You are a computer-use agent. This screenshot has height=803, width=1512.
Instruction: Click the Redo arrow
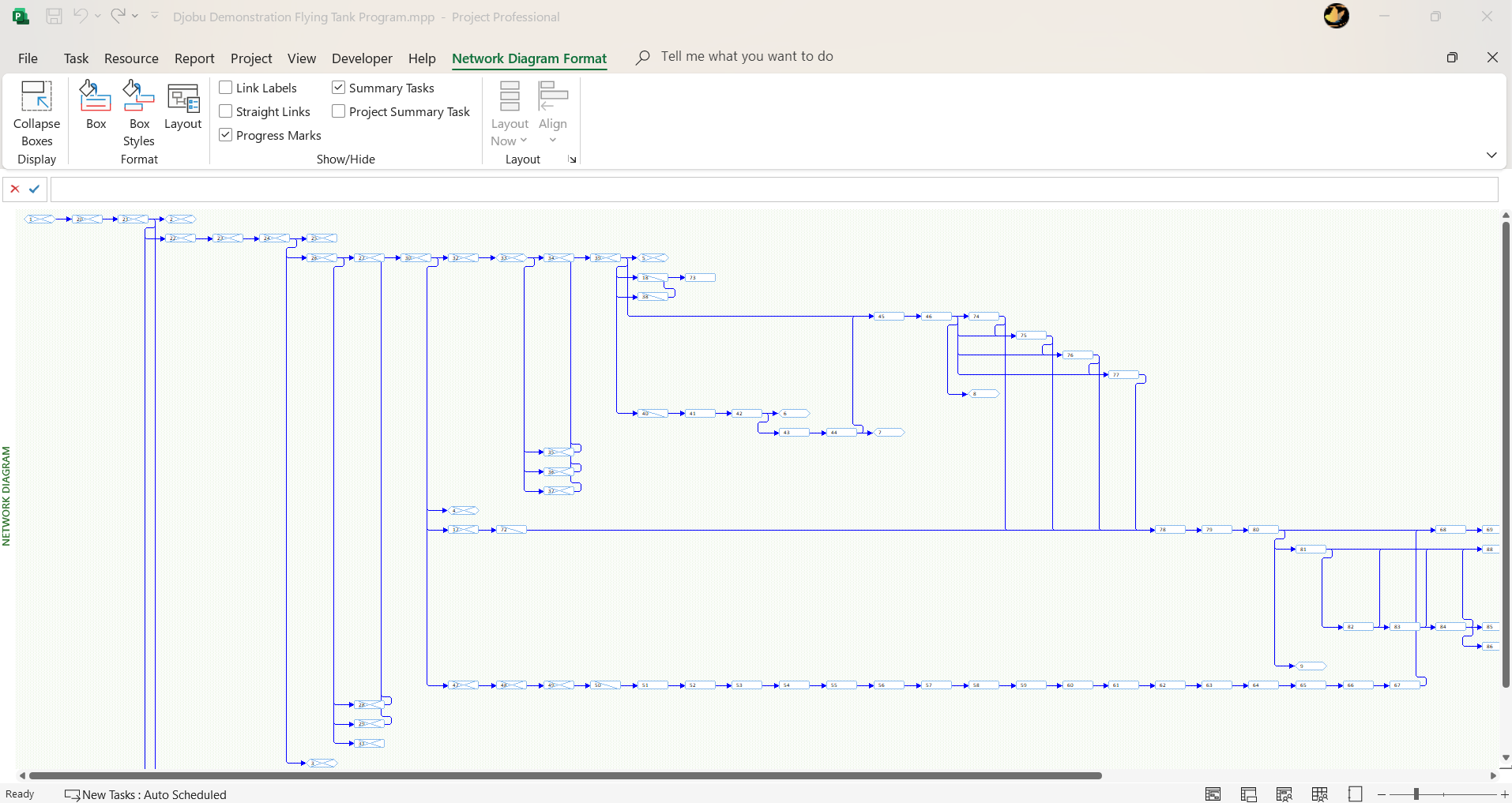pos(118,16)
